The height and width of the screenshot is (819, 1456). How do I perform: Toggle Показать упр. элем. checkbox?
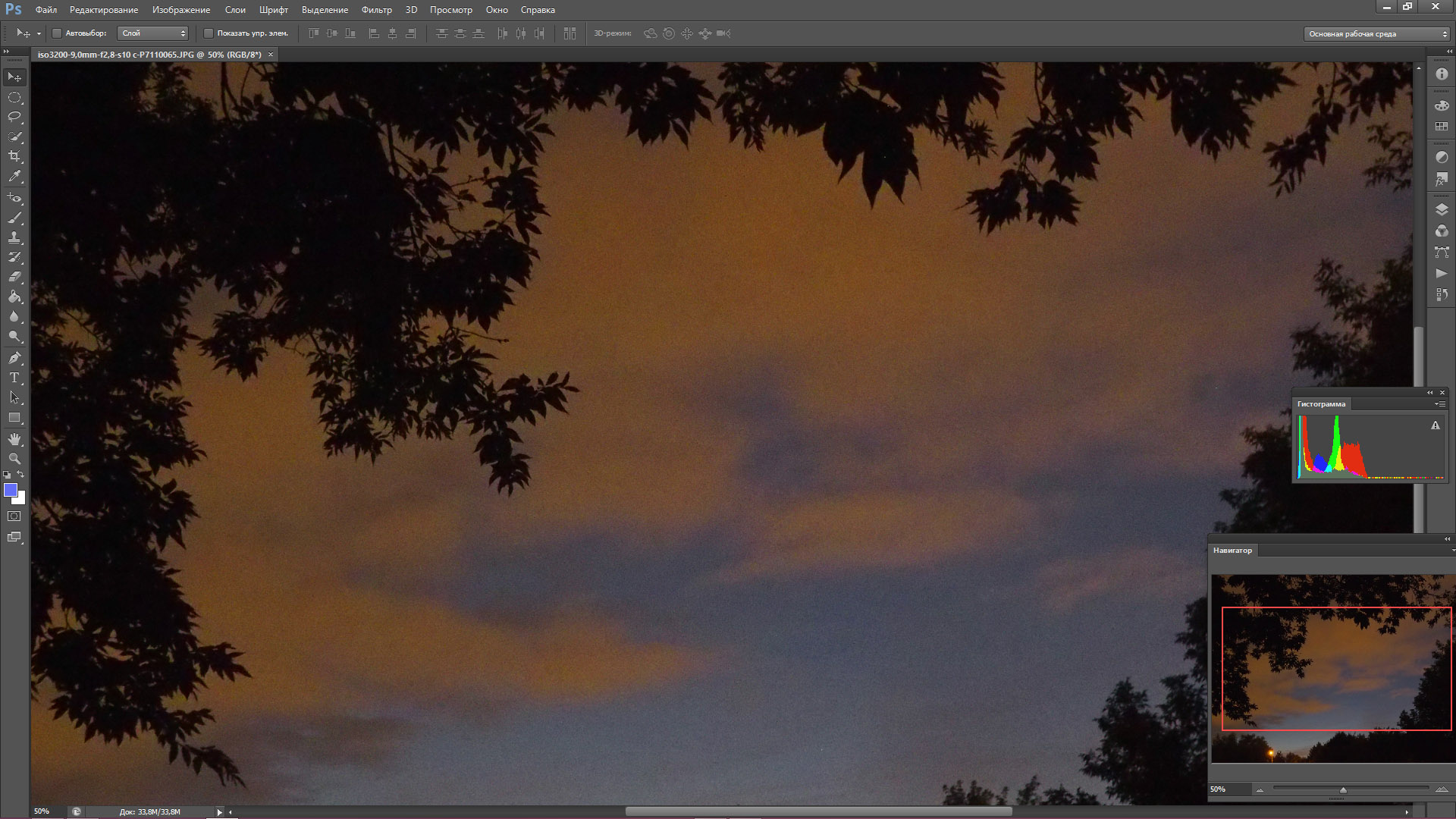pyautogui.click(x=209, y=33)
